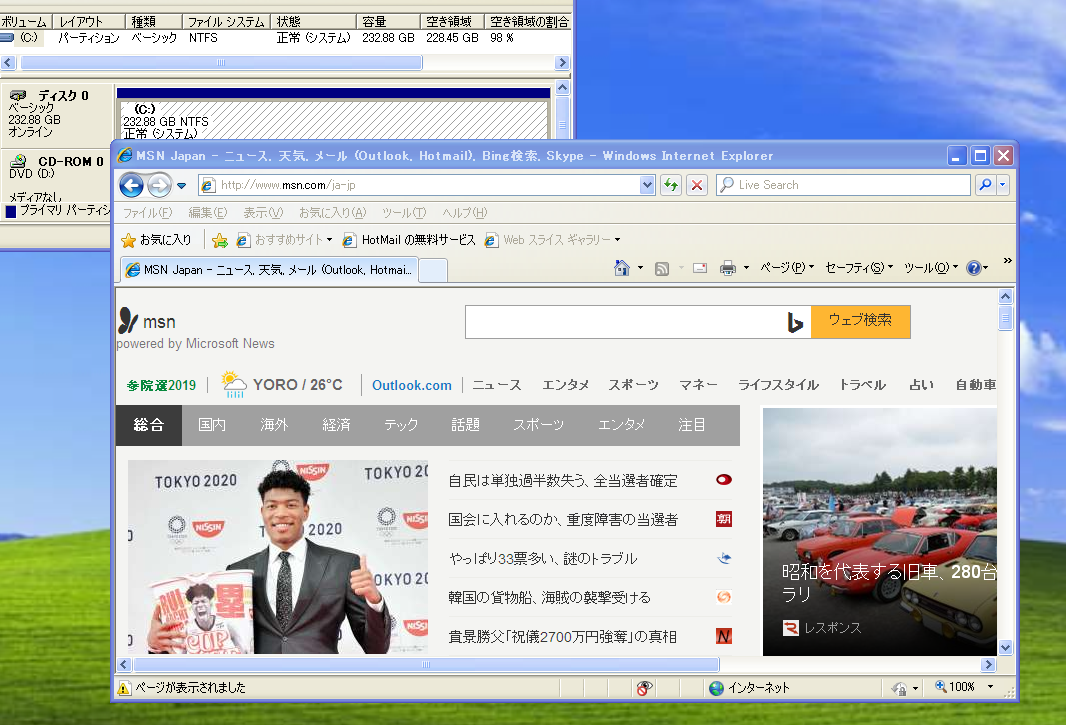Open the Print icon on the command bar

(x=729, y=266)
